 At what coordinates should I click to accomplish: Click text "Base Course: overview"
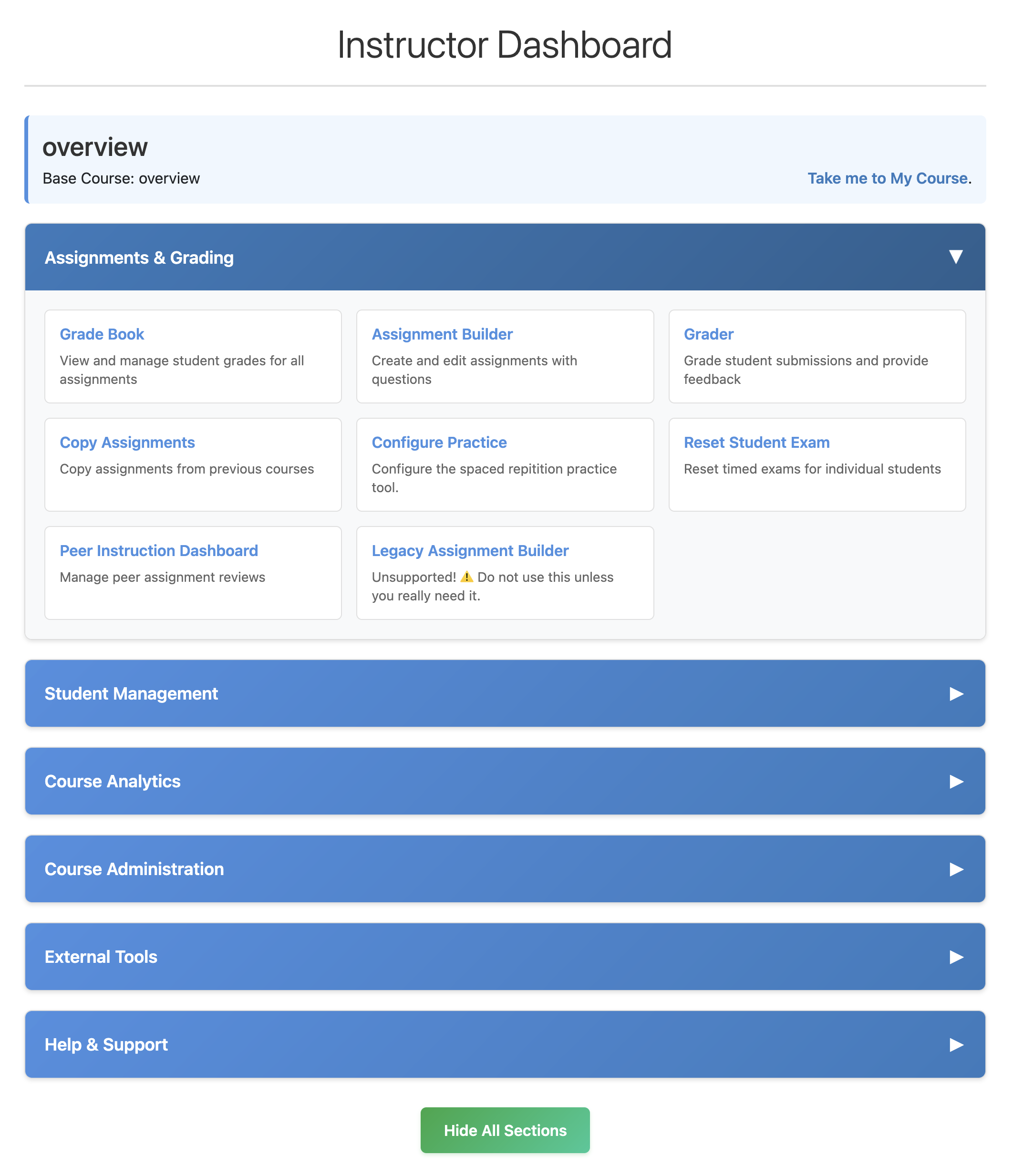(122, 178)
